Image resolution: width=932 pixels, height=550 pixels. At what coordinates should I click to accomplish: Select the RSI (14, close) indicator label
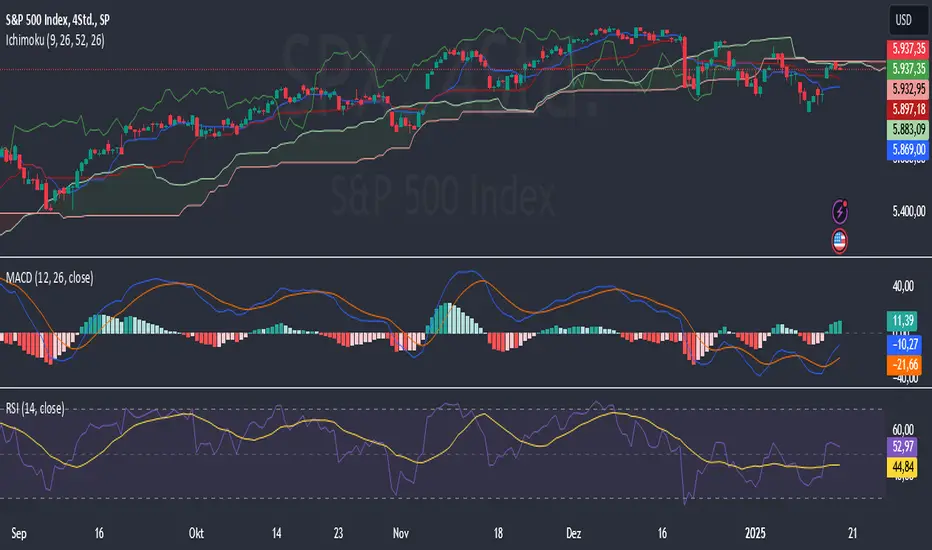[x=35, y=408]
